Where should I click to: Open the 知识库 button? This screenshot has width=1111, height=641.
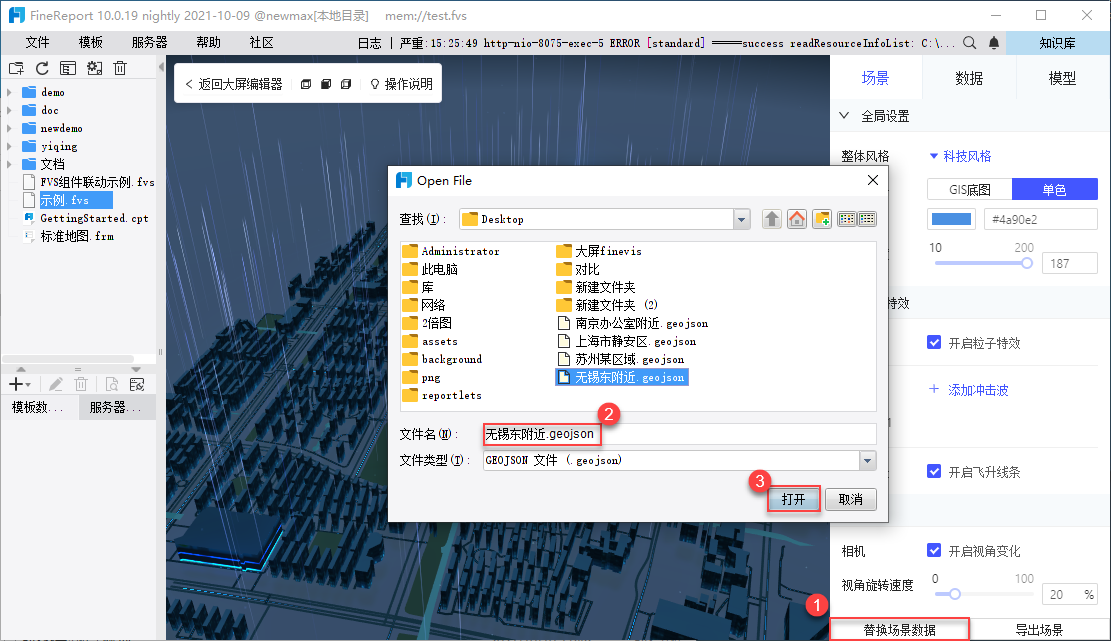point(1057,42)
